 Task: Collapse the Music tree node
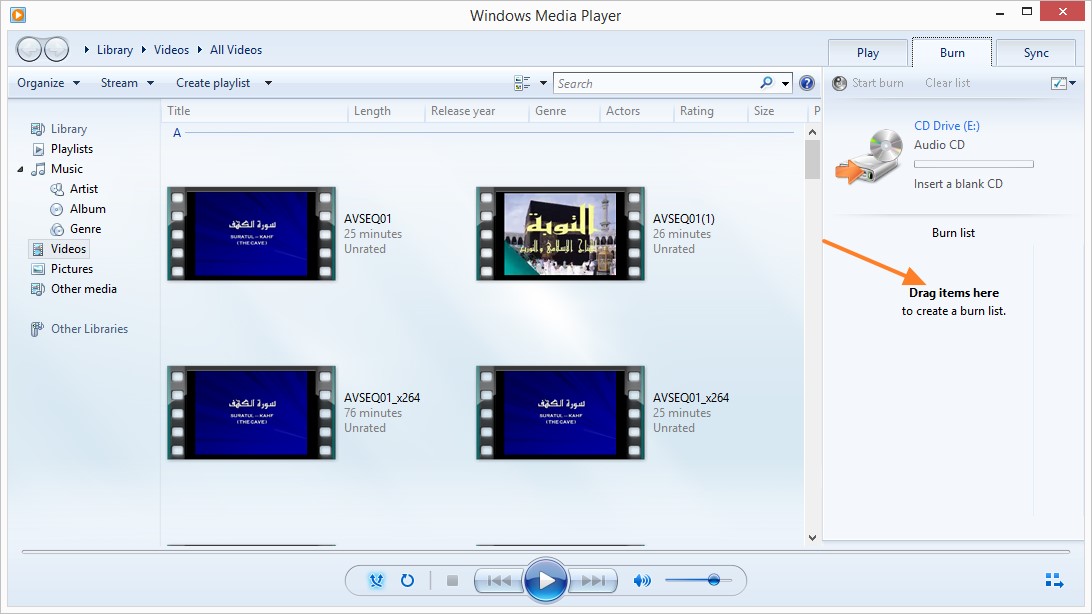click(x=20, y=169)
